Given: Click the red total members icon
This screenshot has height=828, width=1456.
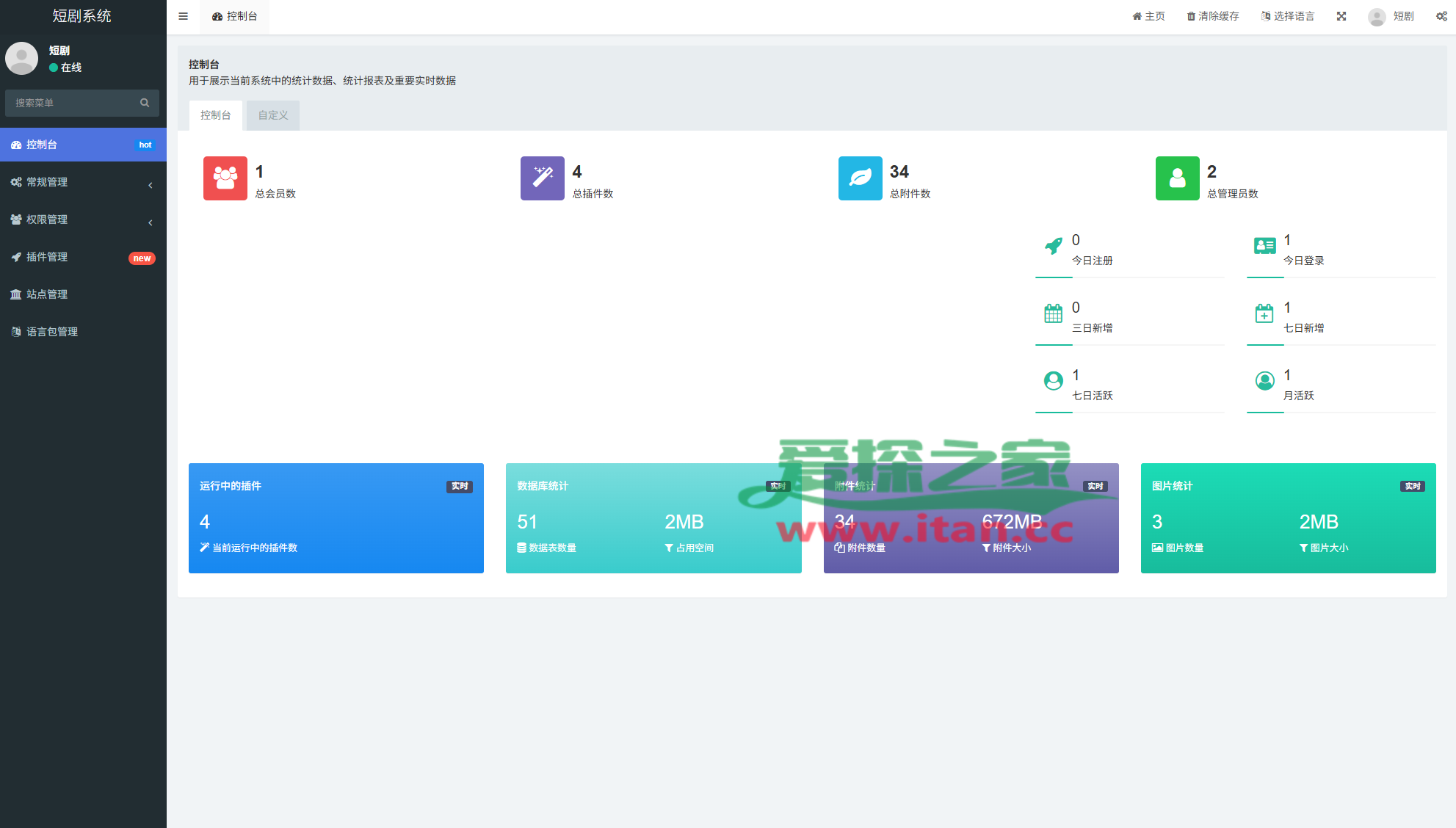Looking at the screenshot, I should pos(225,178).
